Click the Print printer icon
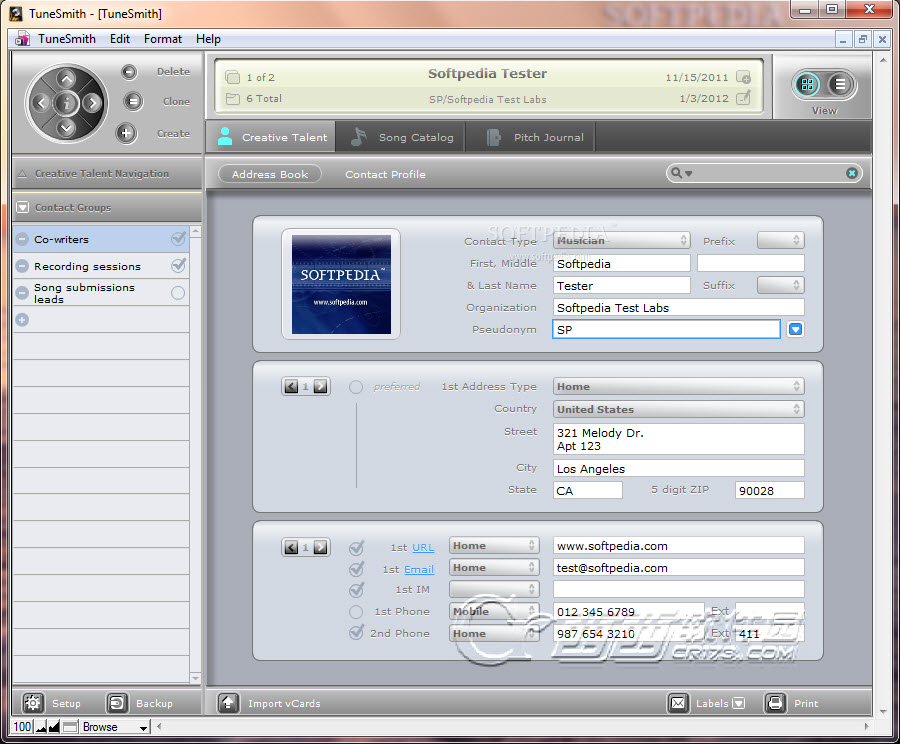The image size is (901, 744). click(775, 703)
